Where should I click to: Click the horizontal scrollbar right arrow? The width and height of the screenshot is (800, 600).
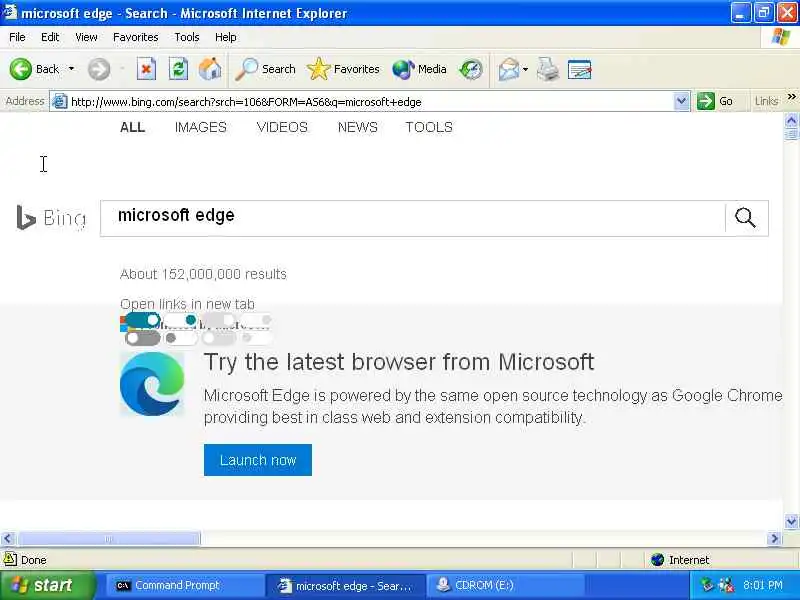coord(774,538)
